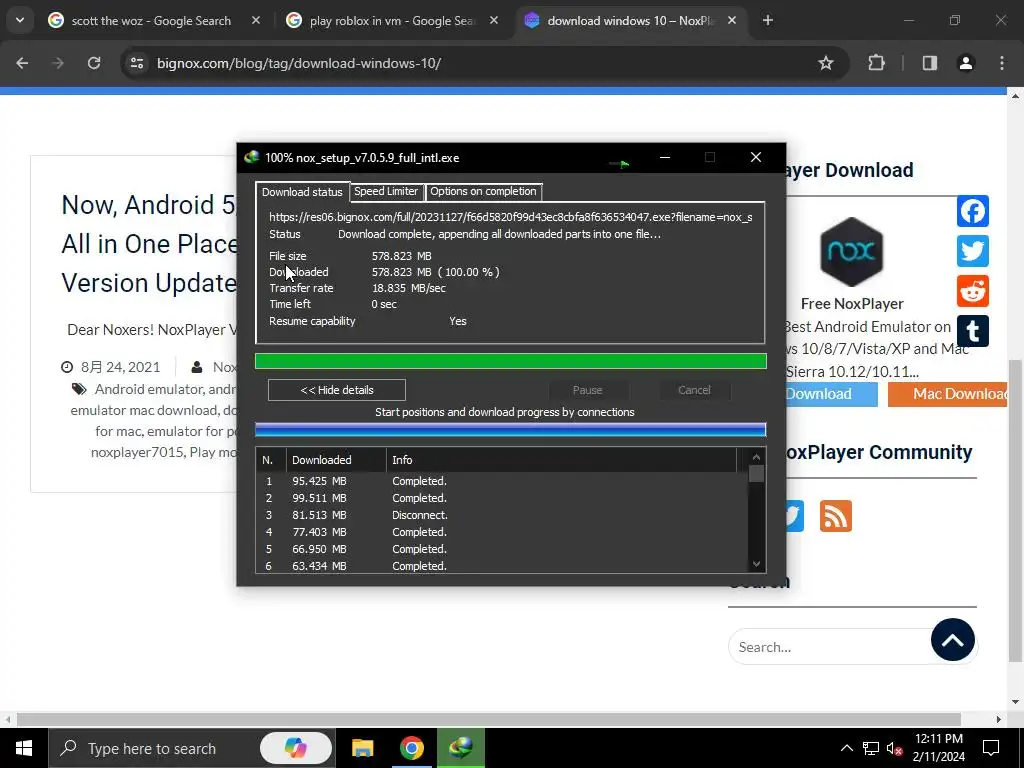Open Copilot icon in taskbar
This screenshot has height=768, width=1024.
295,748
